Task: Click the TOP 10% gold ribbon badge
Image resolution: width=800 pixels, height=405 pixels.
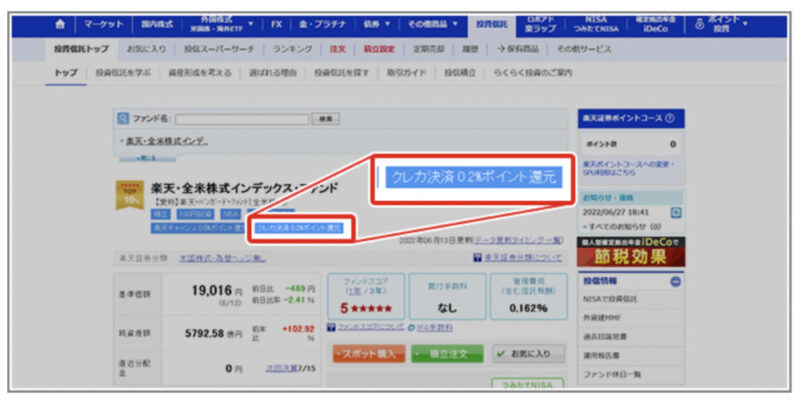Action: point(130,194)
